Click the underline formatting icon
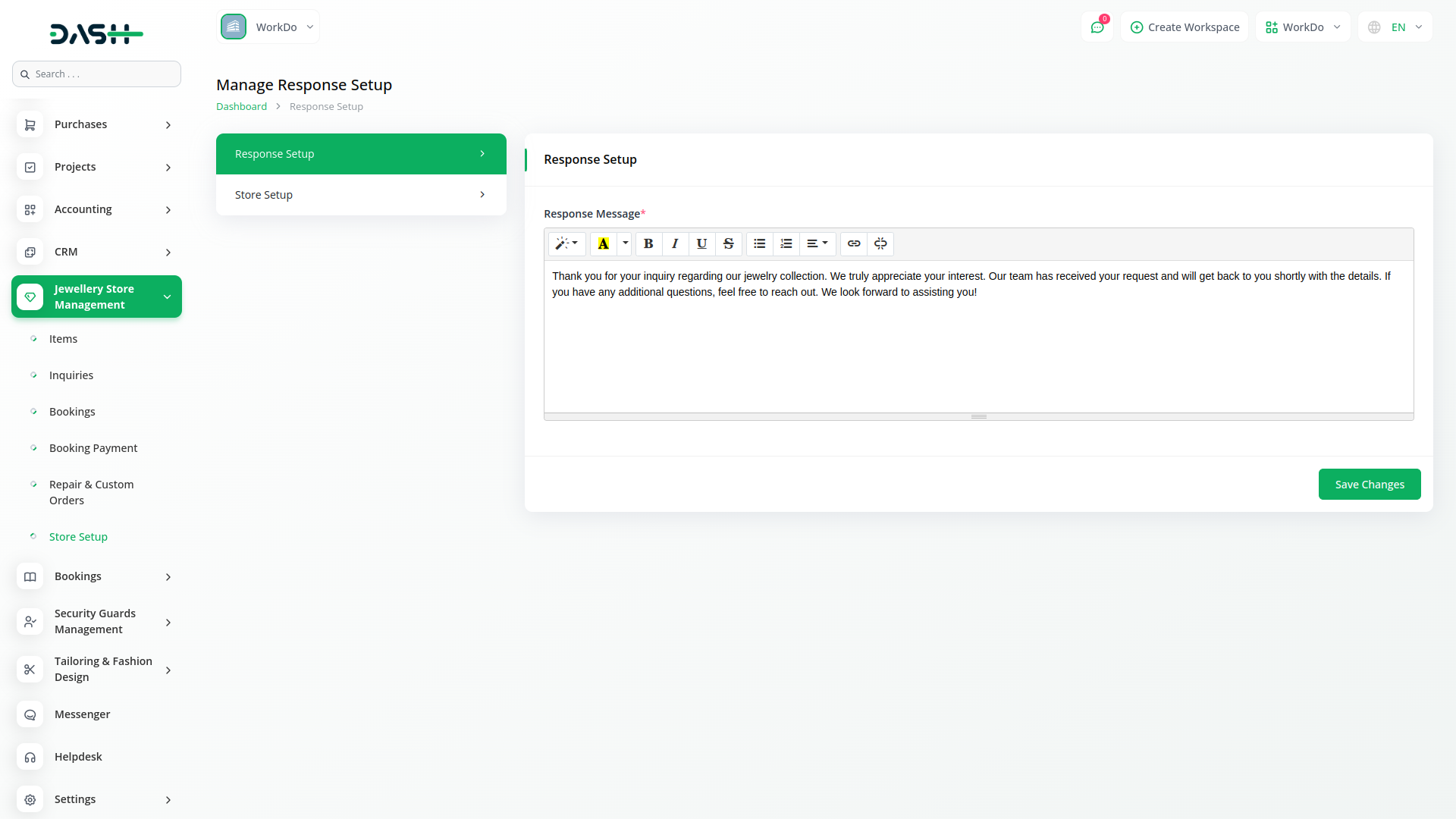 point(701,243)
